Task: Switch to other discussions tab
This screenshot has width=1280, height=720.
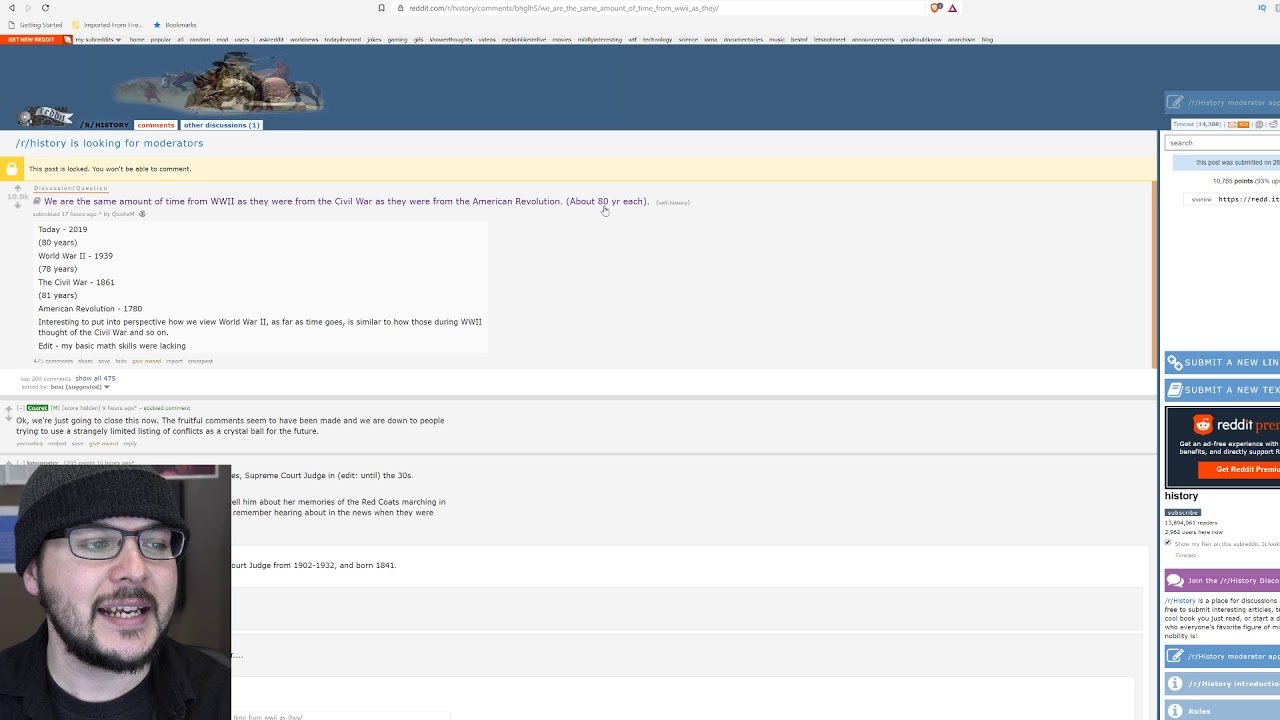Action: click(x=221, y=125)
